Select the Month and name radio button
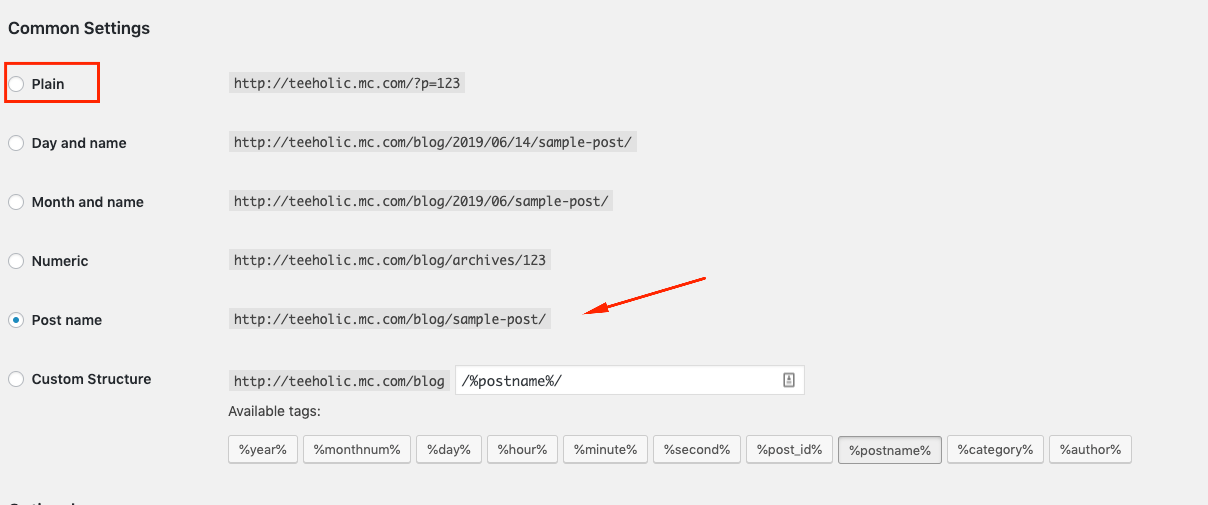Image resolution: width=1208 pixels, height=505 pixels. coord(16,202)
